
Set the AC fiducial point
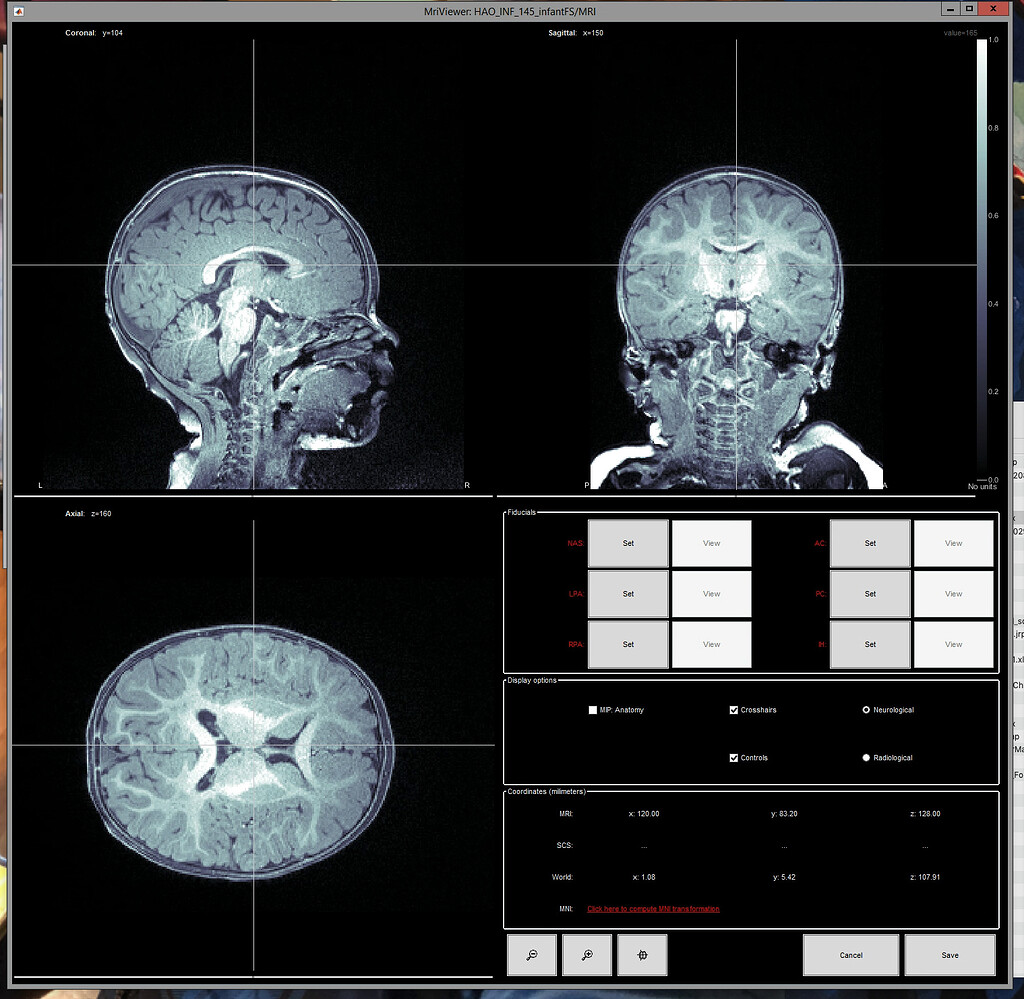pos(870,543)
